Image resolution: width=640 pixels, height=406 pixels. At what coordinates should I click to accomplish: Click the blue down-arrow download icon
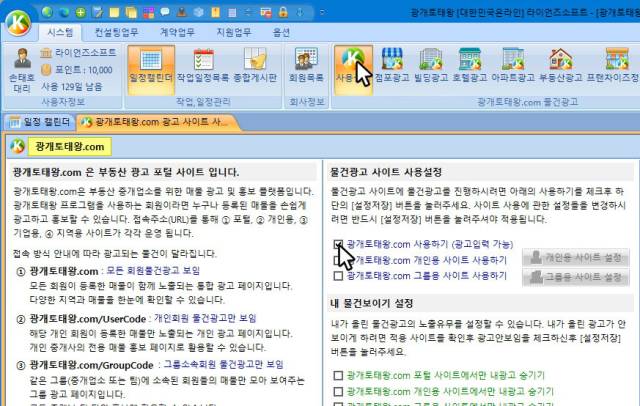coord(300,12)
